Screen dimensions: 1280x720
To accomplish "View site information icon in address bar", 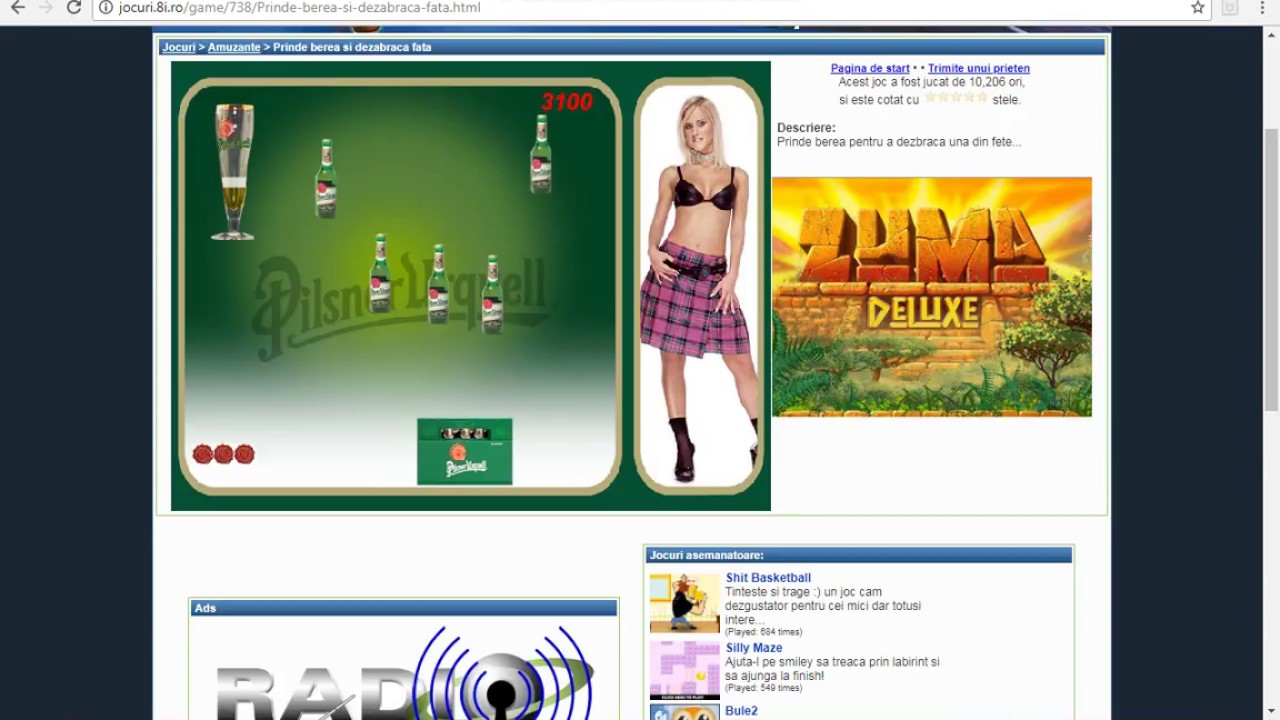I will pos(106,8).
